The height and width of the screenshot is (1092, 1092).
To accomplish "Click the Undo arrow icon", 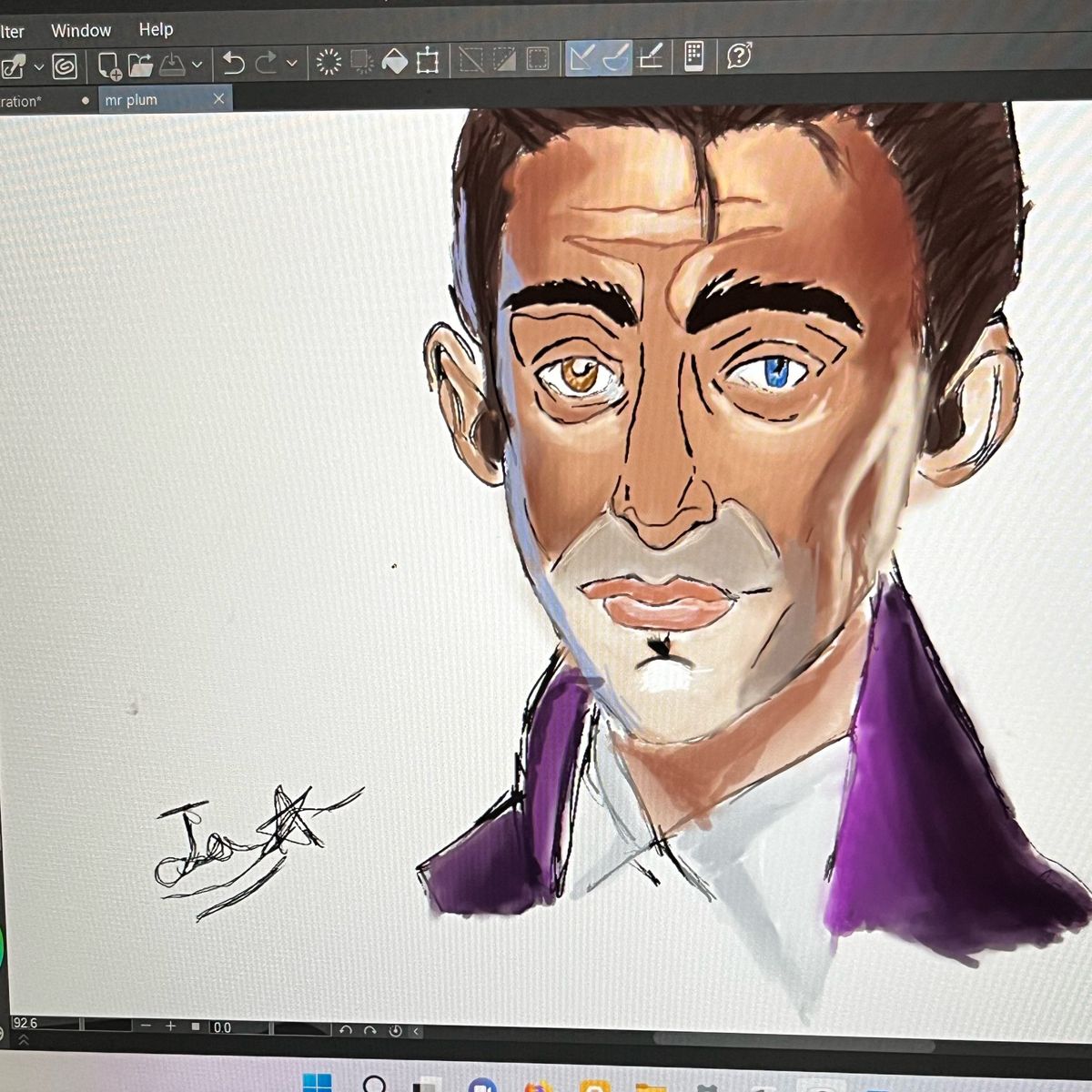I will [x=234, y=63].
